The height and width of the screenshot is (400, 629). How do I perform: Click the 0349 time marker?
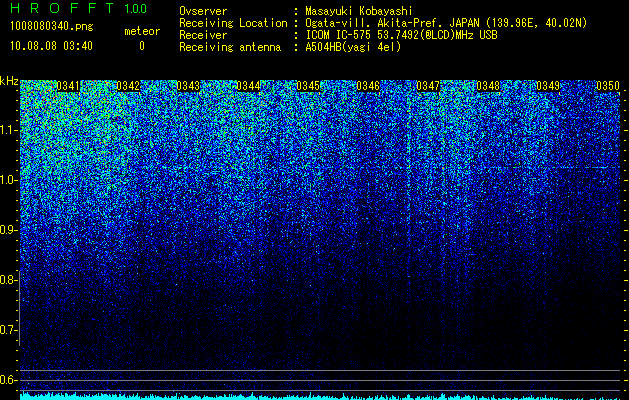[x=548, y=86]
